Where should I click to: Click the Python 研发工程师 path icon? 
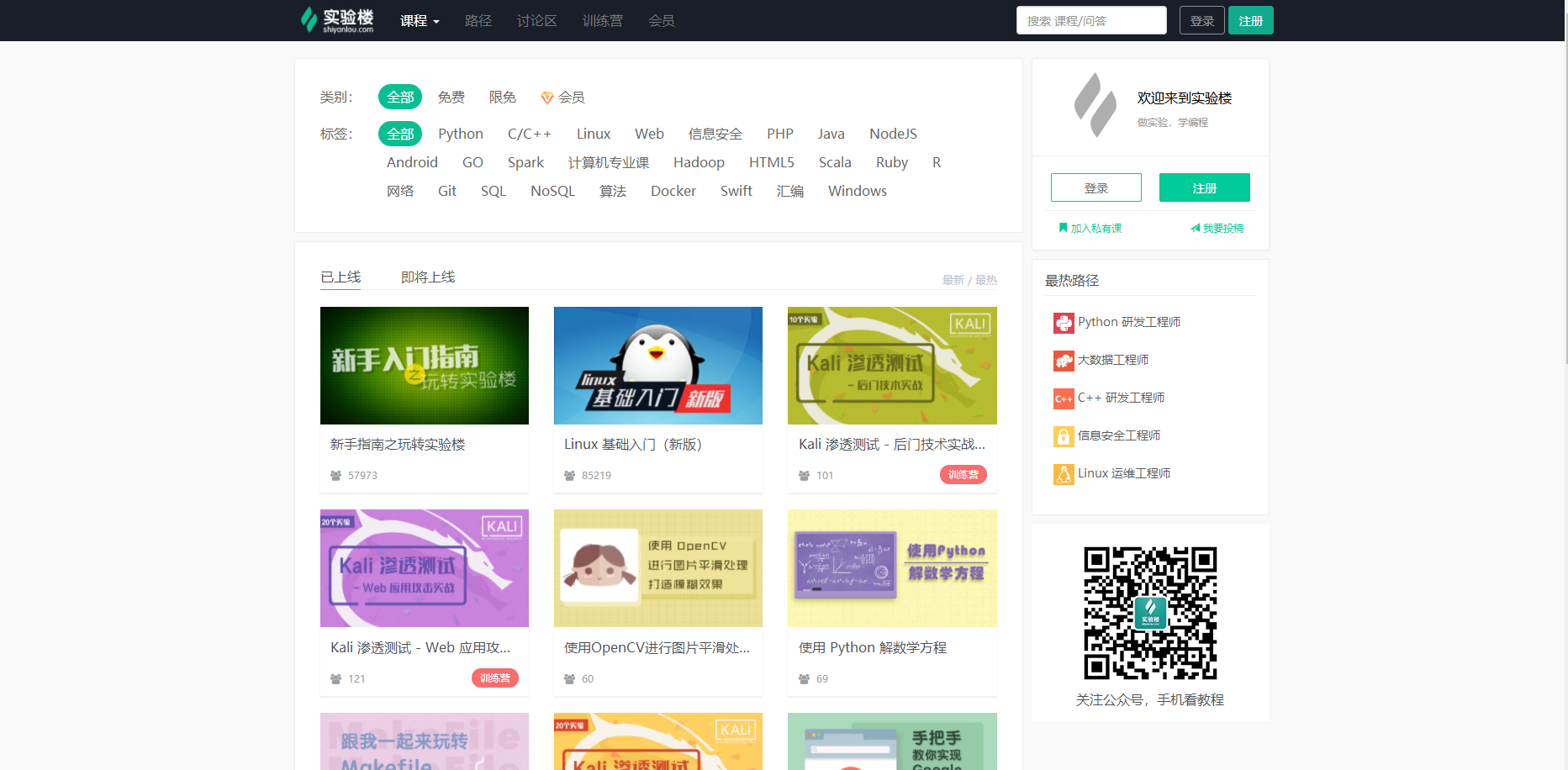pos(1063,322)
